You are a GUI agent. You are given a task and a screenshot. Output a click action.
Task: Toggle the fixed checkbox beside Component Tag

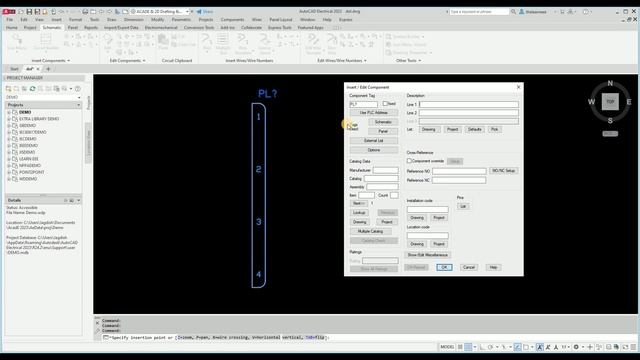(385, 104)
